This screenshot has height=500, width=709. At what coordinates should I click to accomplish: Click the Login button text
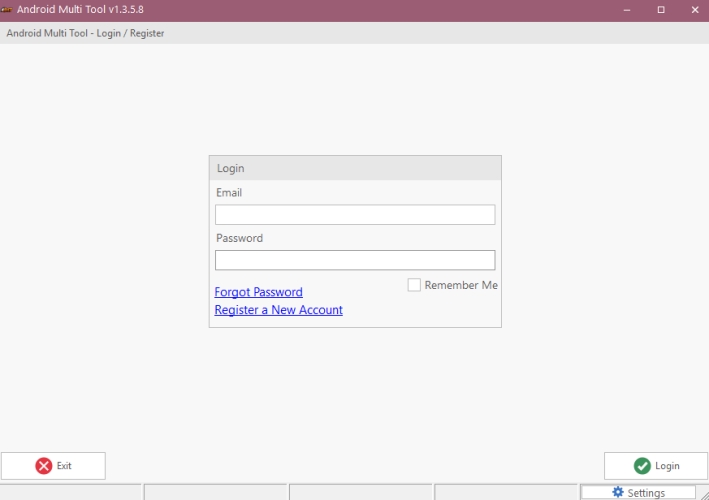667,466
